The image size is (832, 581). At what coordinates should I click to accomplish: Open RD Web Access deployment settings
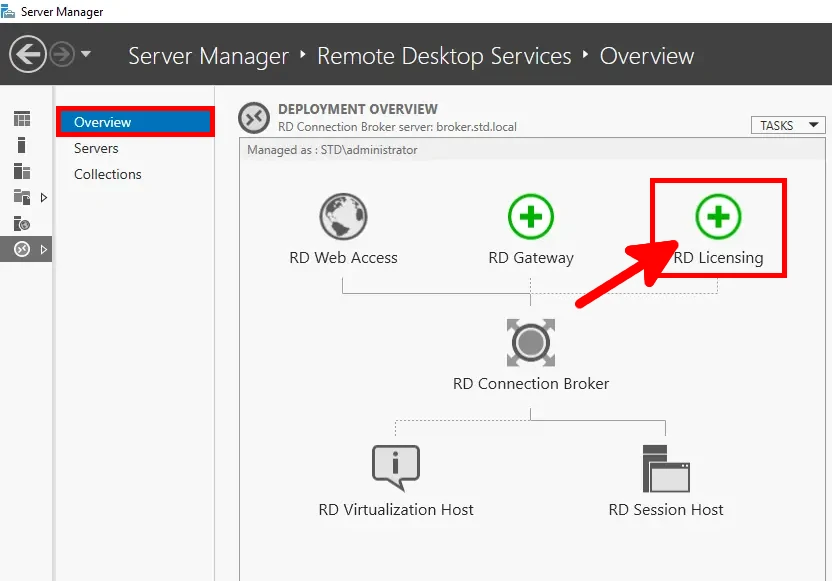[x=343, y=216]
